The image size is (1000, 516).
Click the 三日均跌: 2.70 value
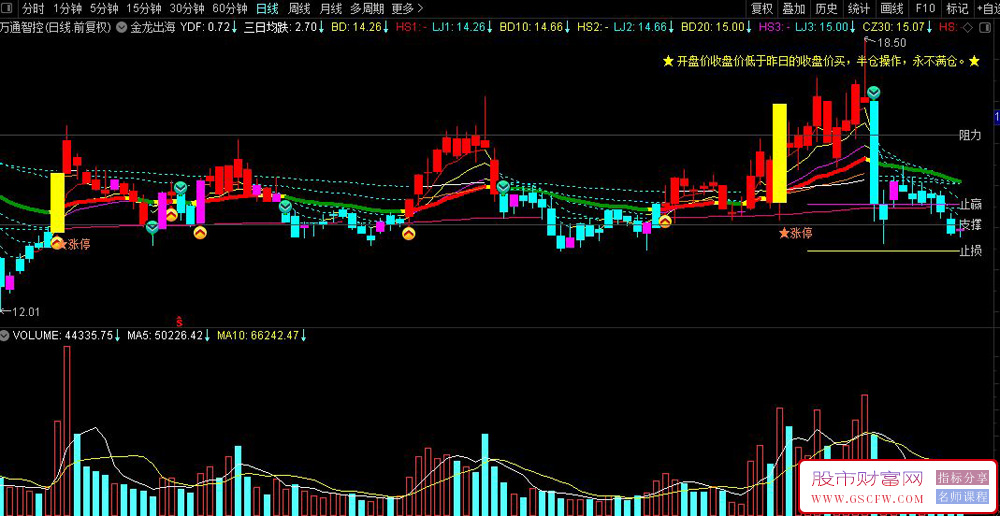284,27
